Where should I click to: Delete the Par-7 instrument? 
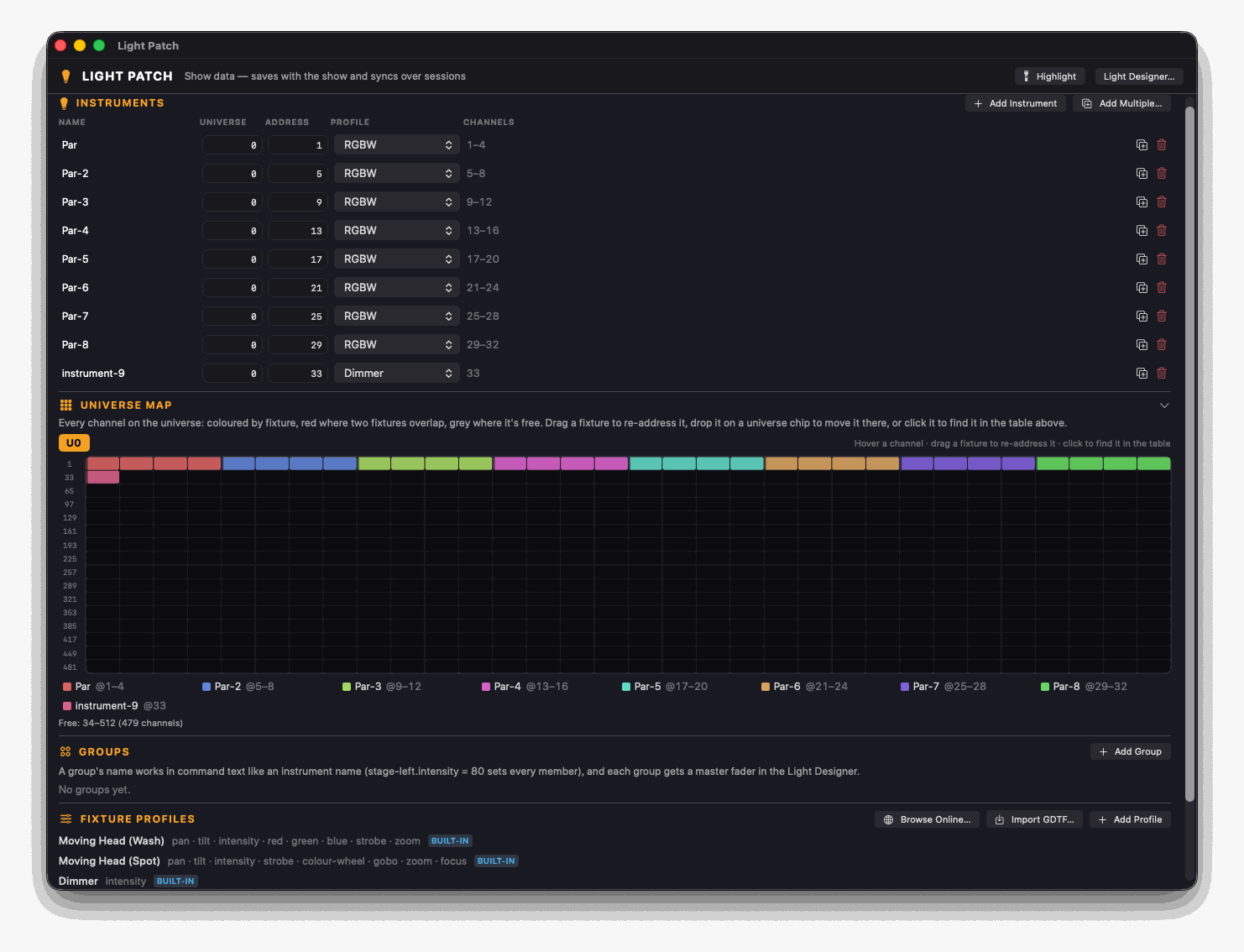click(1162, 316)
